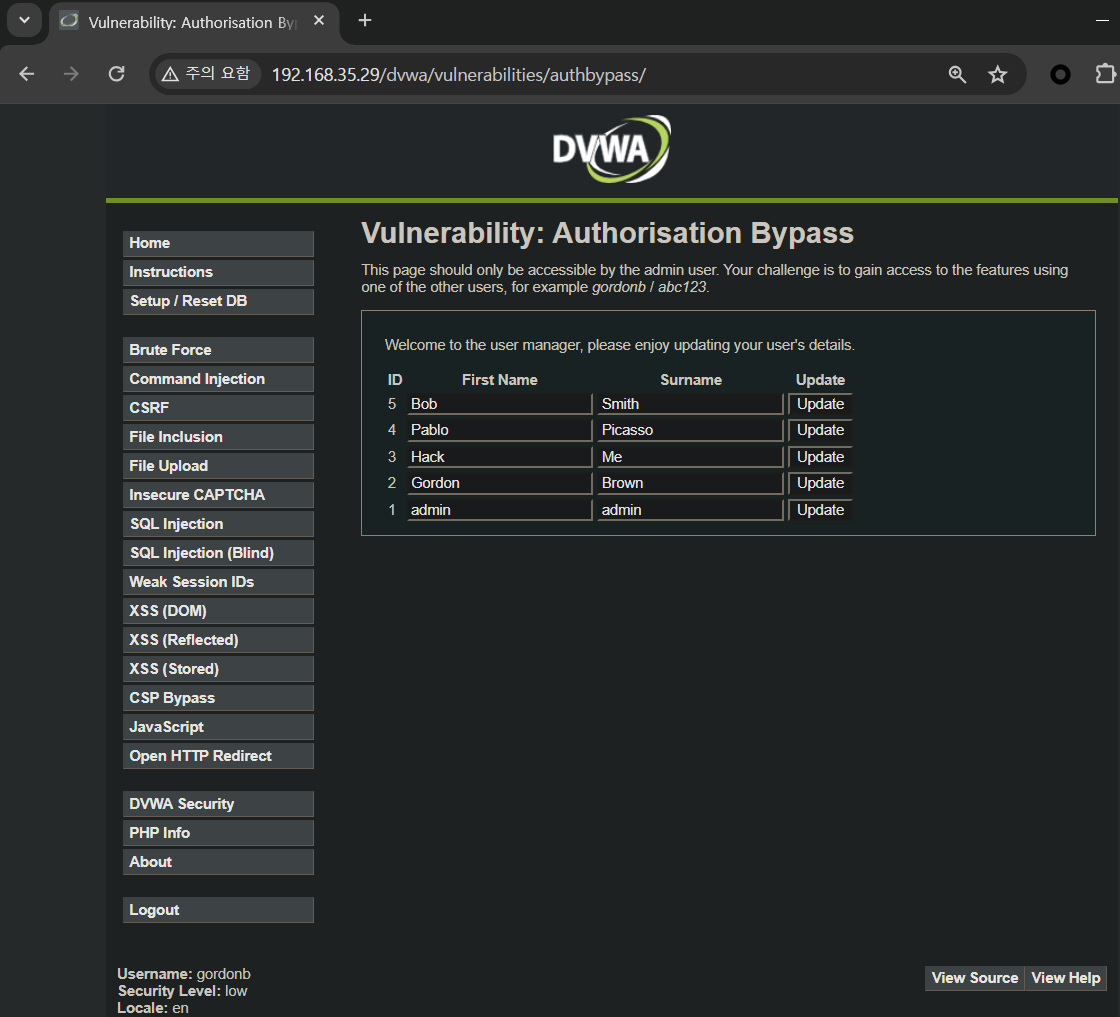This screenshot has width=1120, height=1017.
Task: Click the Me surname field
Action: (690, 457)
